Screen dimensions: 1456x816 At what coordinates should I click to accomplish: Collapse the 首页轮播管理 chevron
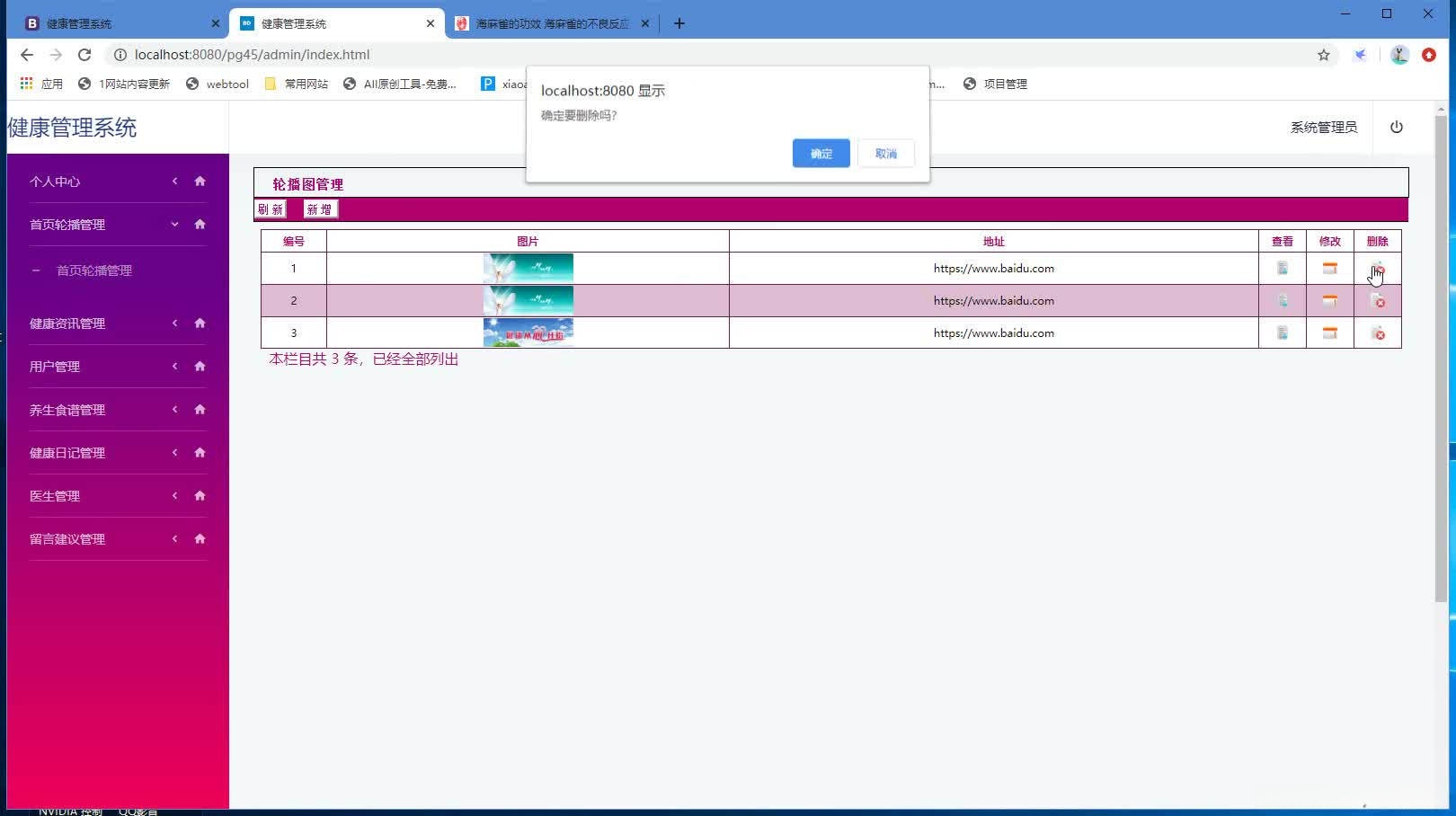pyautogui.click(x=174, y=224)
